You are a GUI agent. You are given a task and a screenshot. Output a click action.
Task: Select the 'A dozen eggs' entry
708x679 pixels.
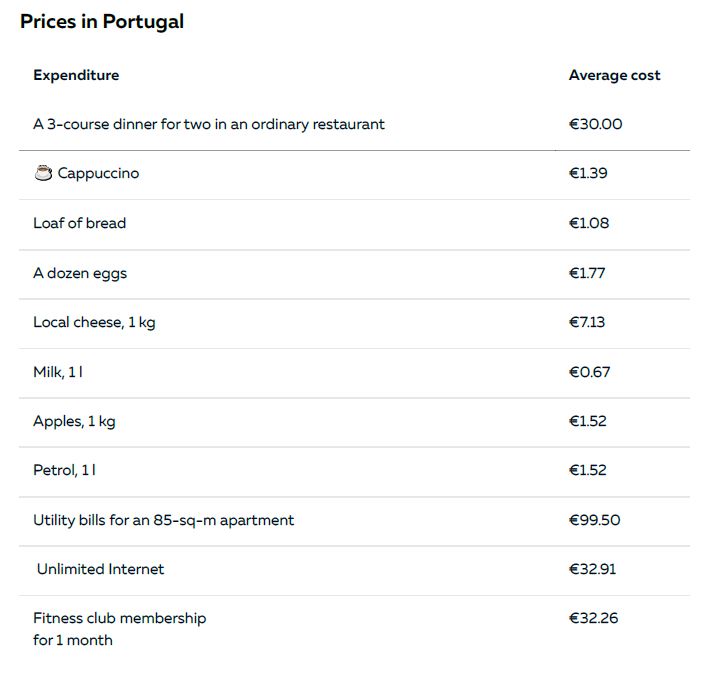tap(80, 274)
